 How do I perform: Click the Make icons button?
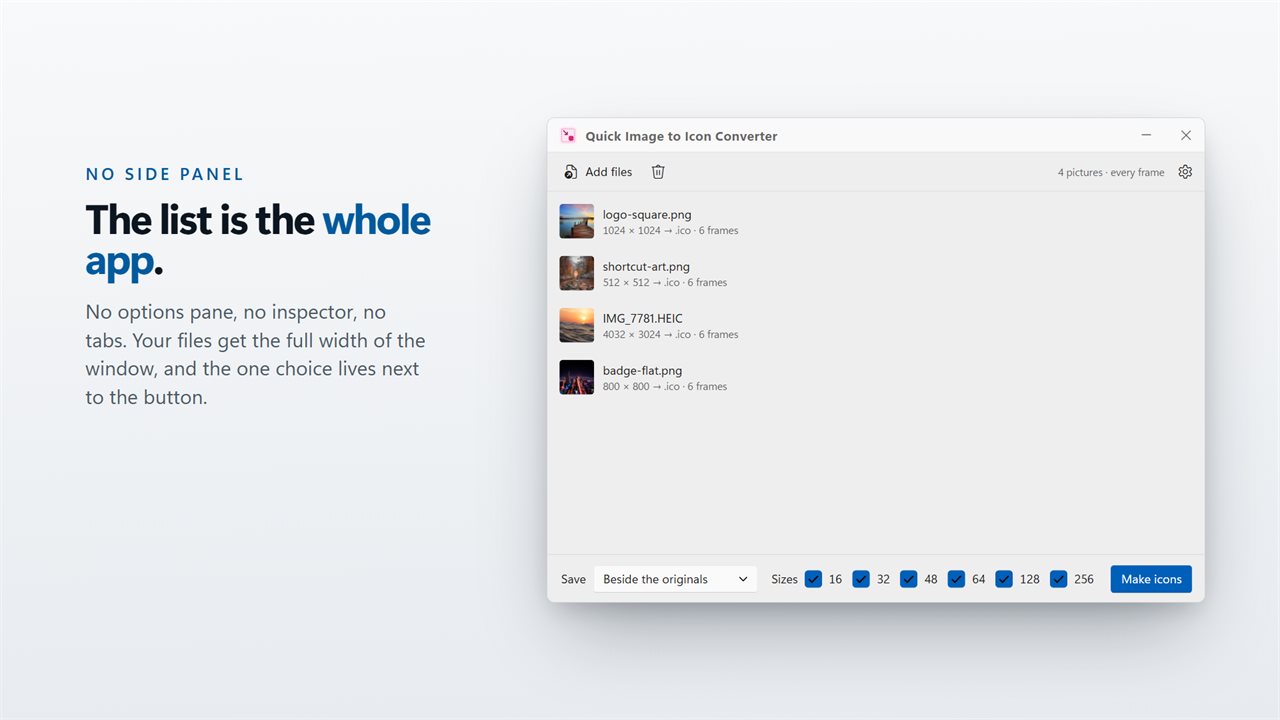(1151, 579)
